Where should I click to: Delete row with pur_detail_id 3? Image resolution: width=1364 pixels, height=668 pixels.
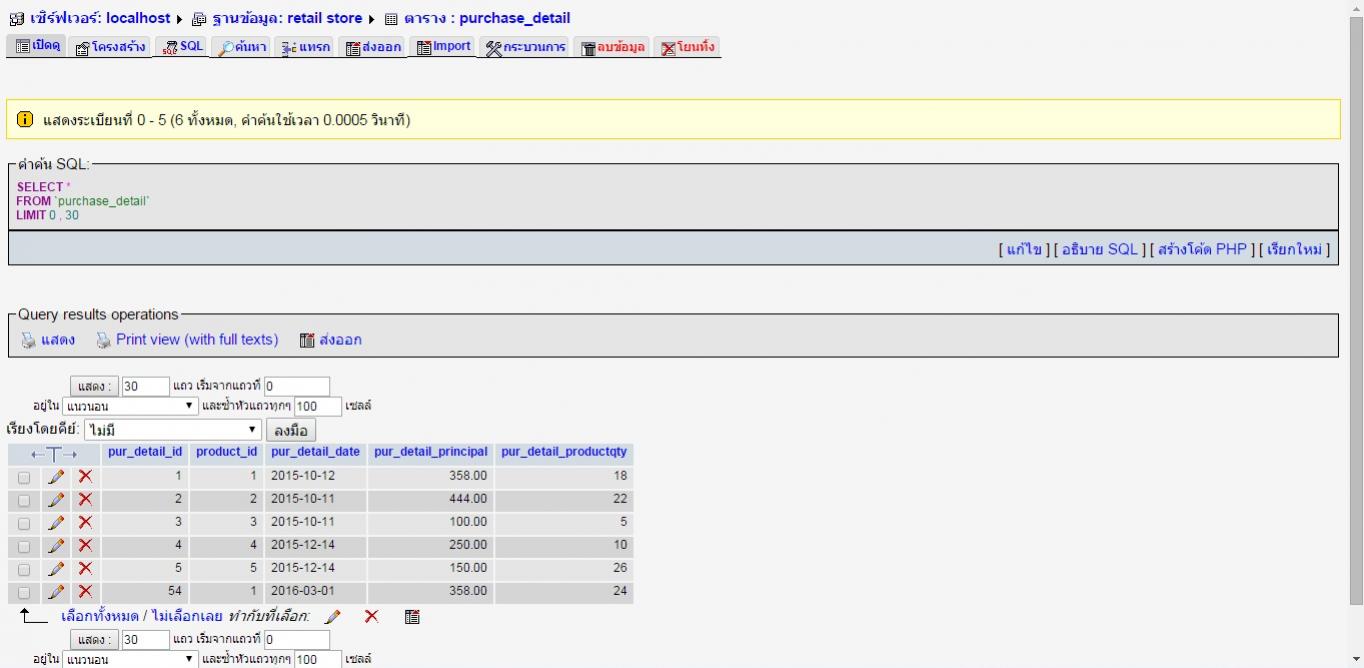85,523
